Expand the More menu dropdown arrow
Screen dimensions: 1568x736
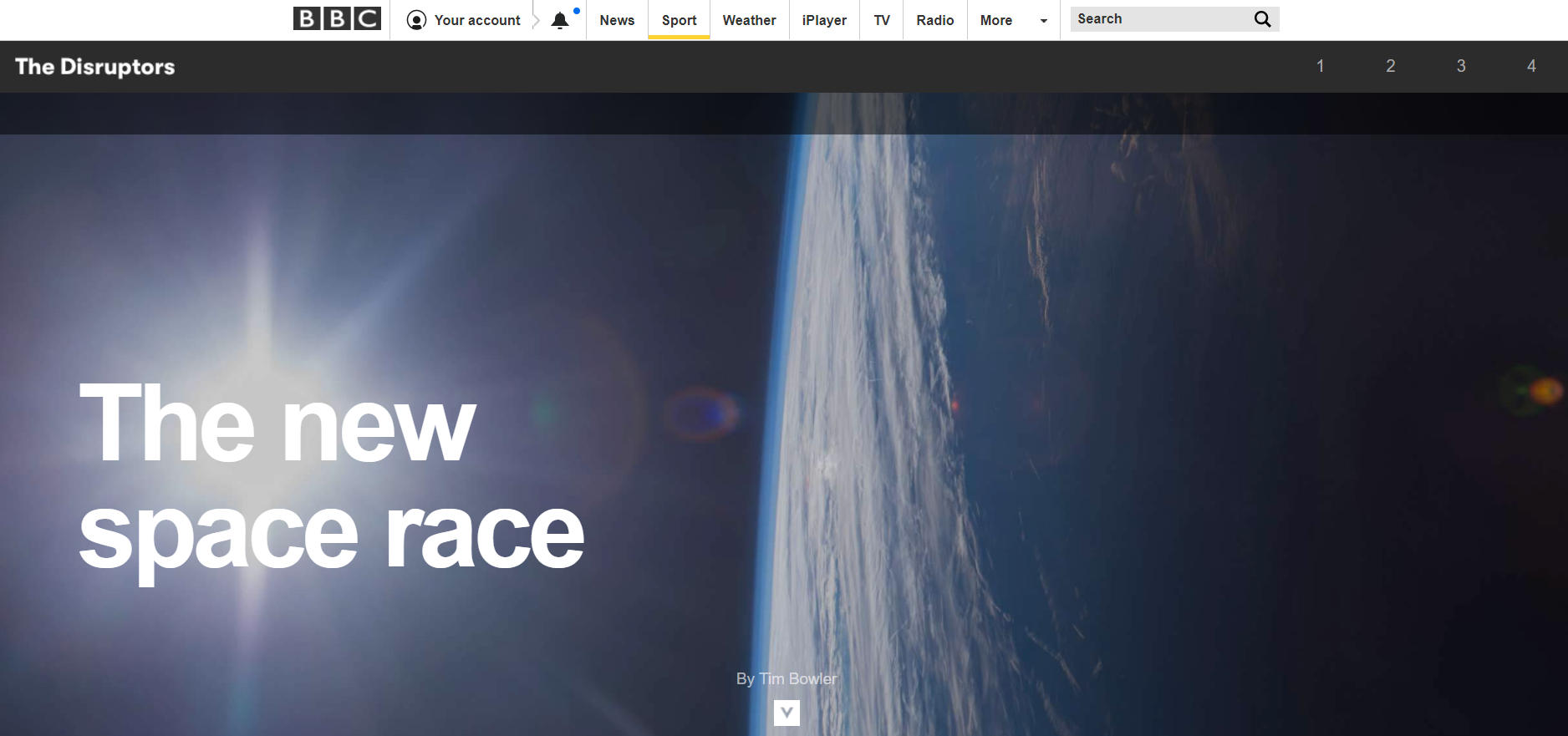[x=1043, y=21]
